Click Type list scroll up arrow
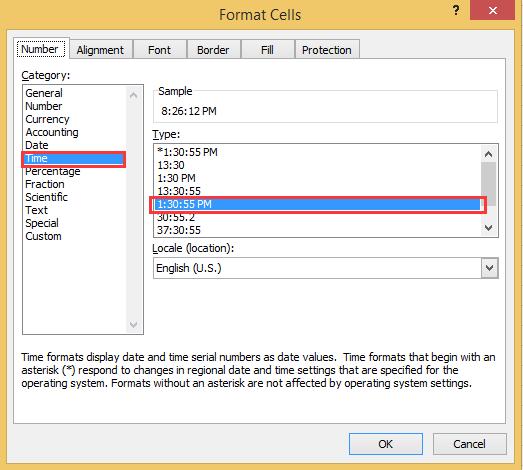This screenshot has width=523, height=470. tap(489, 154)
